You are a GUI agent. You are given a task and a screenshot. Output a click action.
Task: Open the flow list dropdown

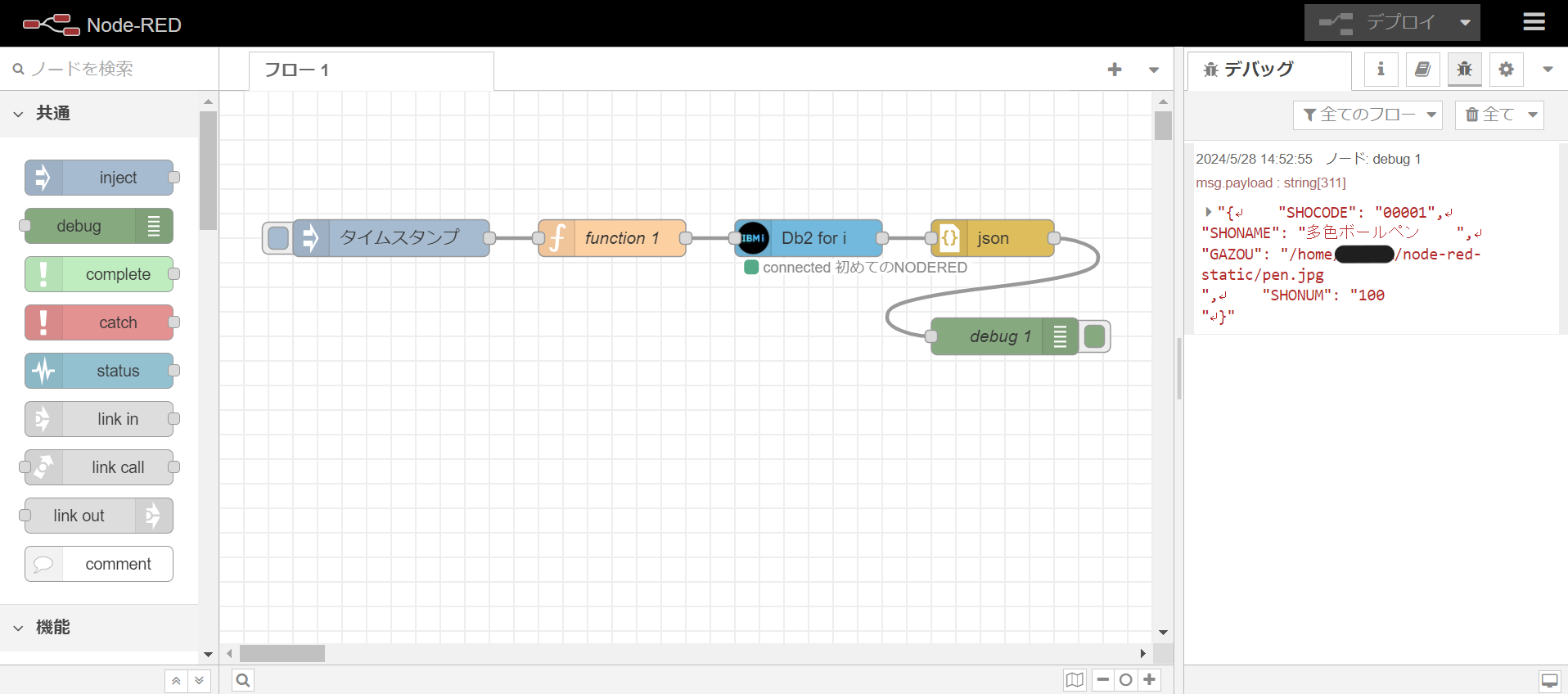(x=1154, y=70)
